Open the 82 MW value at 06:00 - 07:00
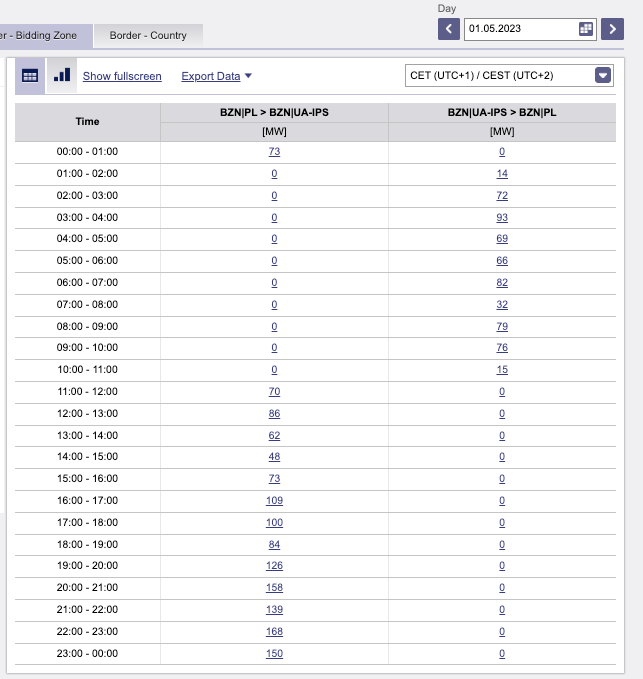This screenshot has height=679, width=643. (502, 283)
